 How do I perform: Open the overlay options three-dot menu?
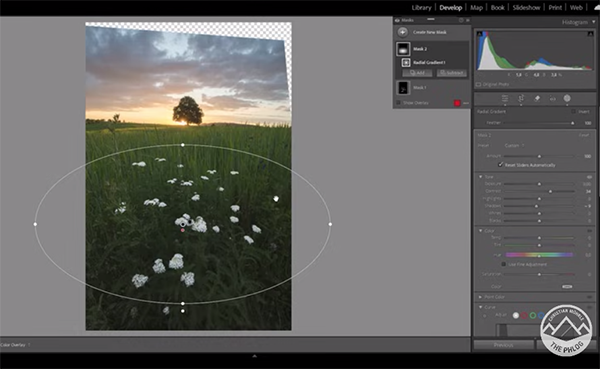(x=466, y=103)
